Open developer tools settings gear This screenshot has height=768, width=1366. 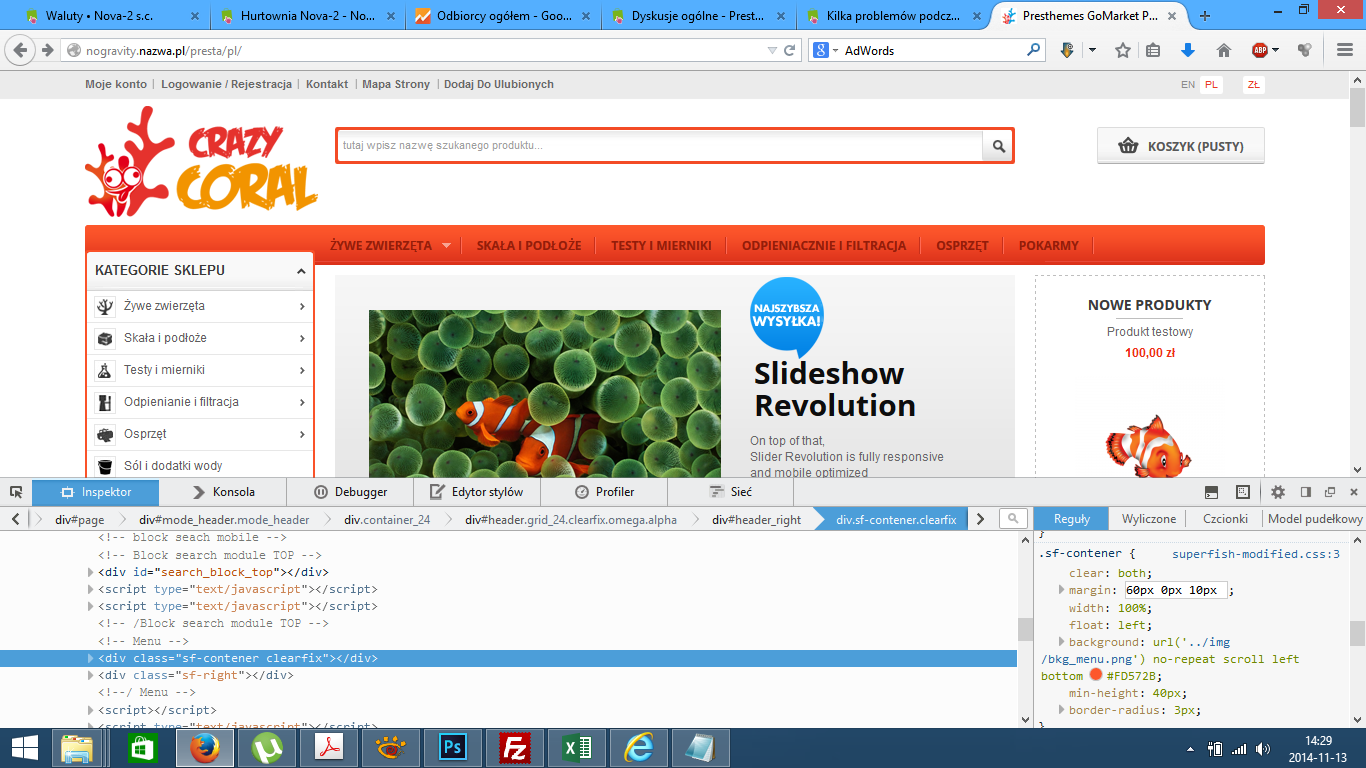[1278, 492]
